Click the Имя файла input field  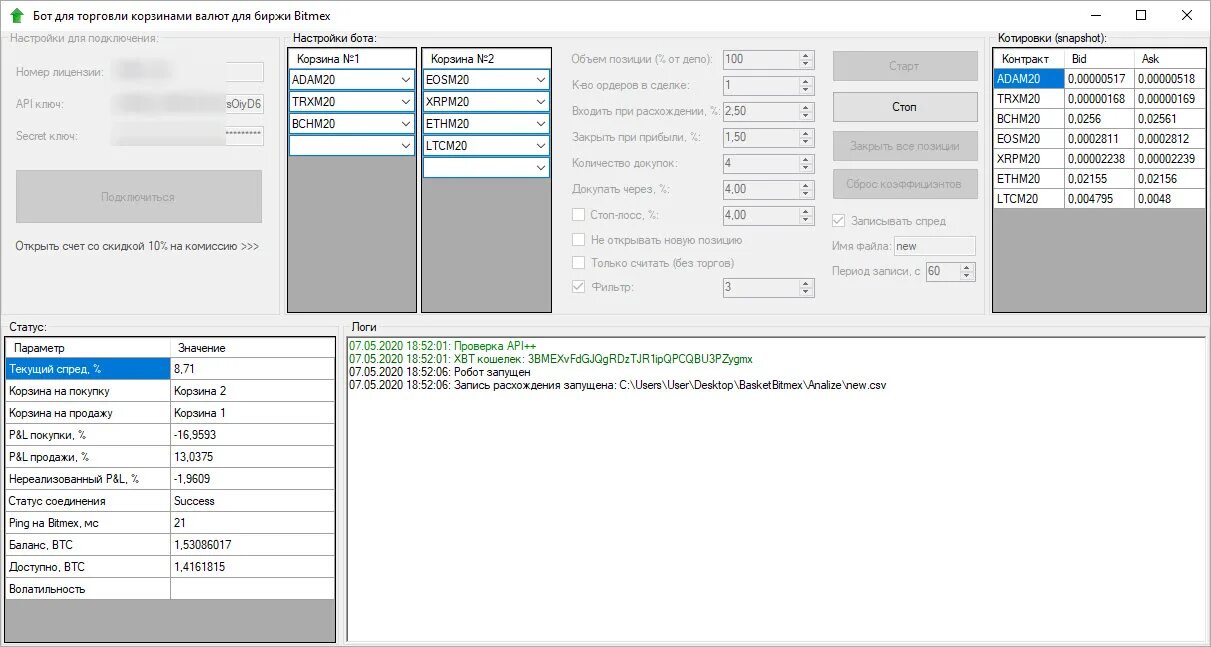tap(934, 246)
